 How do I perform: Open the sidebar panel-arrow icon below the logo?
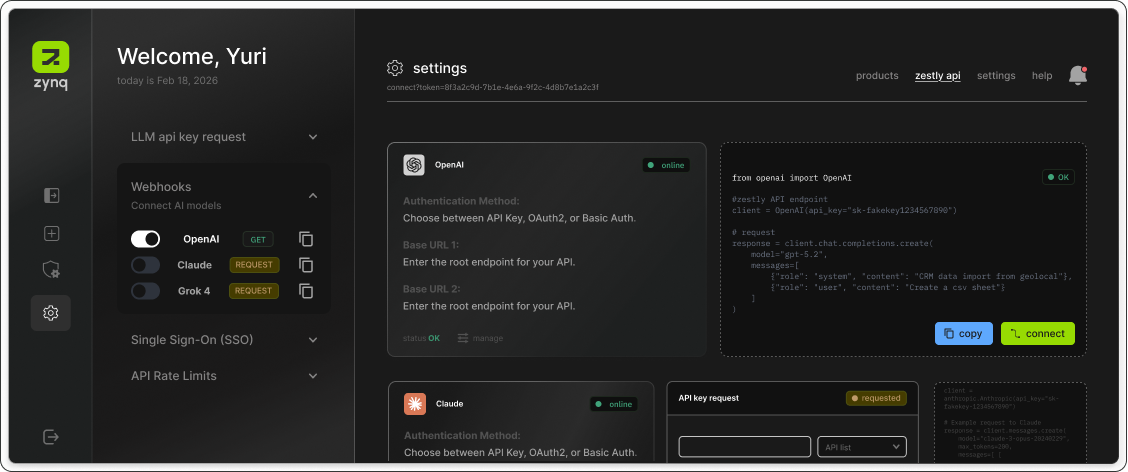[50, 195]
